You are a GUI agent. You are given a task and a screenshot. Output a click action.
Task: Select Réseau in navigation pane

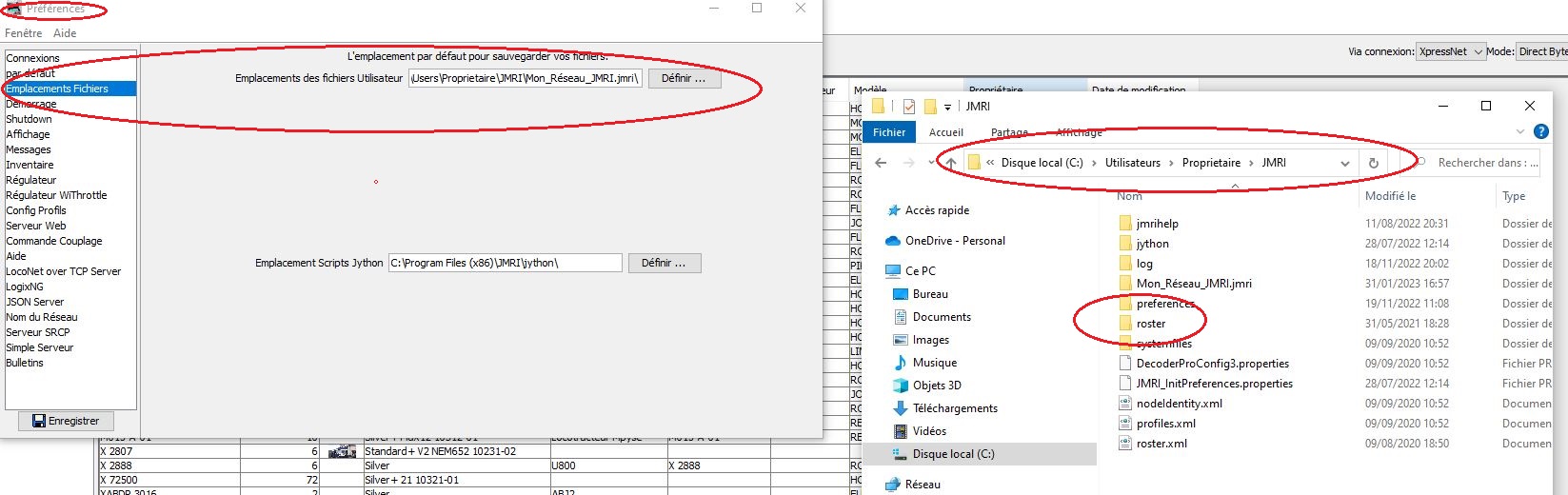point(923,485)
